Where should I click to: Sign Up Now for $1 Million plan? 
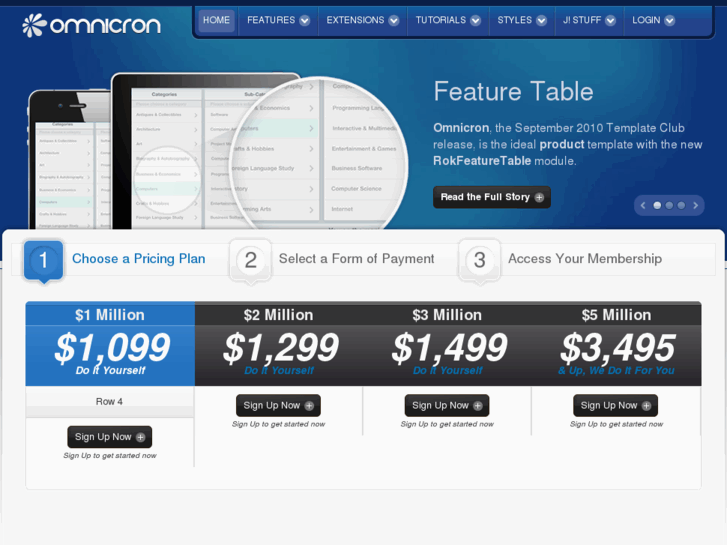[x=109, y=437]
